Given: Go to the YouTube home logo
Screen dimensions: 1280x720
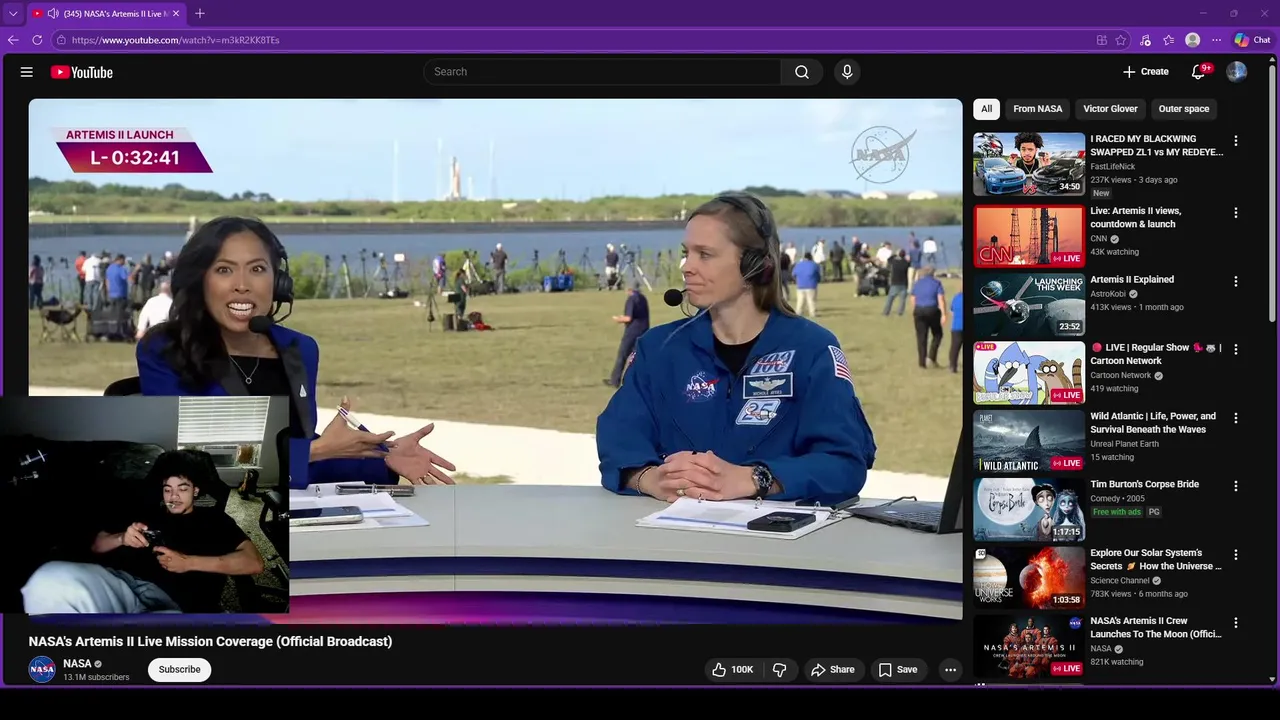Looking at the screenshot, I should coord(81,72).
